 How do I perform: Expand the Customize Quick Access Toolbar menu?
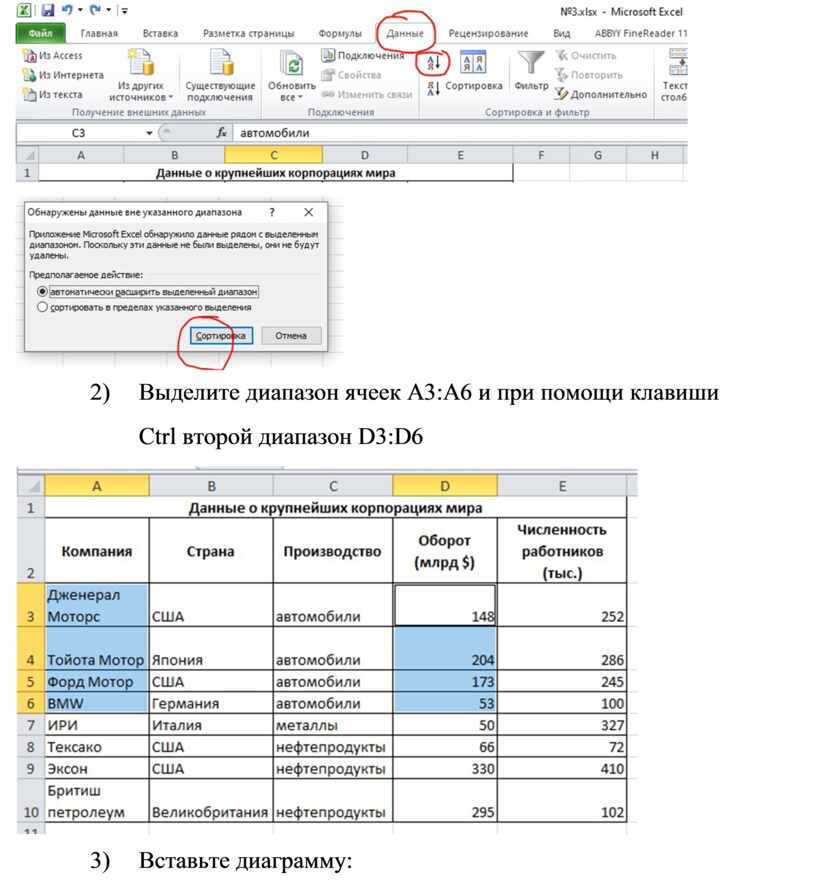pos(125,10)
